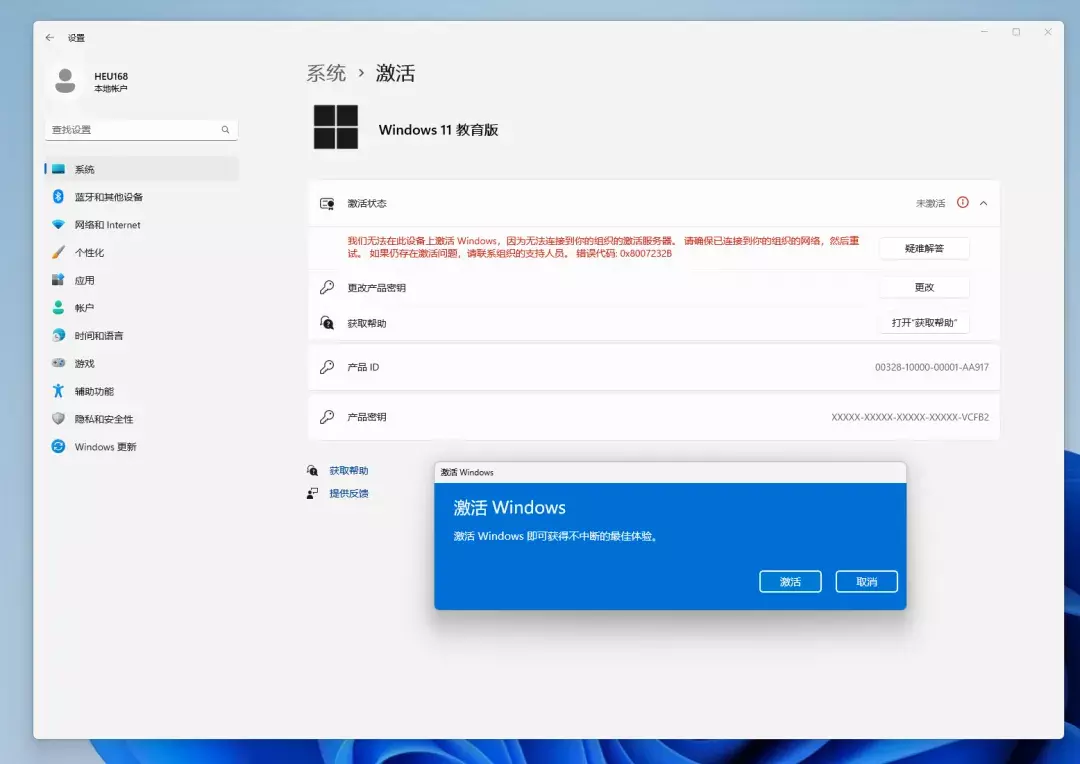Open the Apps (应用) section

tap(84, 281)
